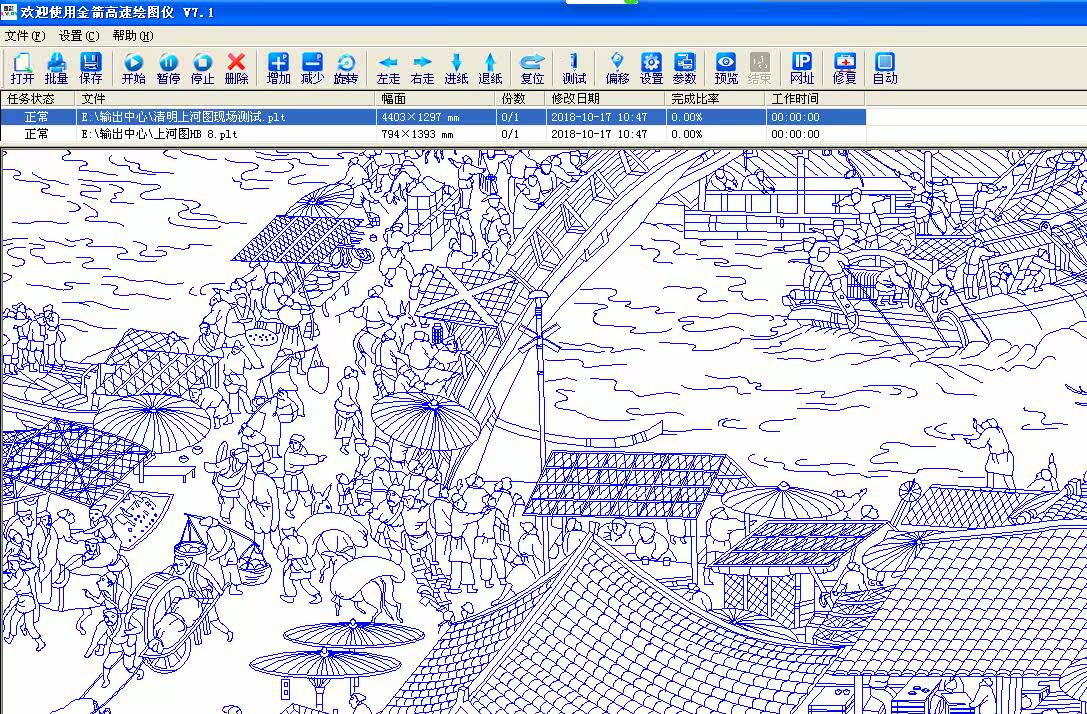
Task: Delete the task using the 删除 icon
Action: tap(236, 69)
